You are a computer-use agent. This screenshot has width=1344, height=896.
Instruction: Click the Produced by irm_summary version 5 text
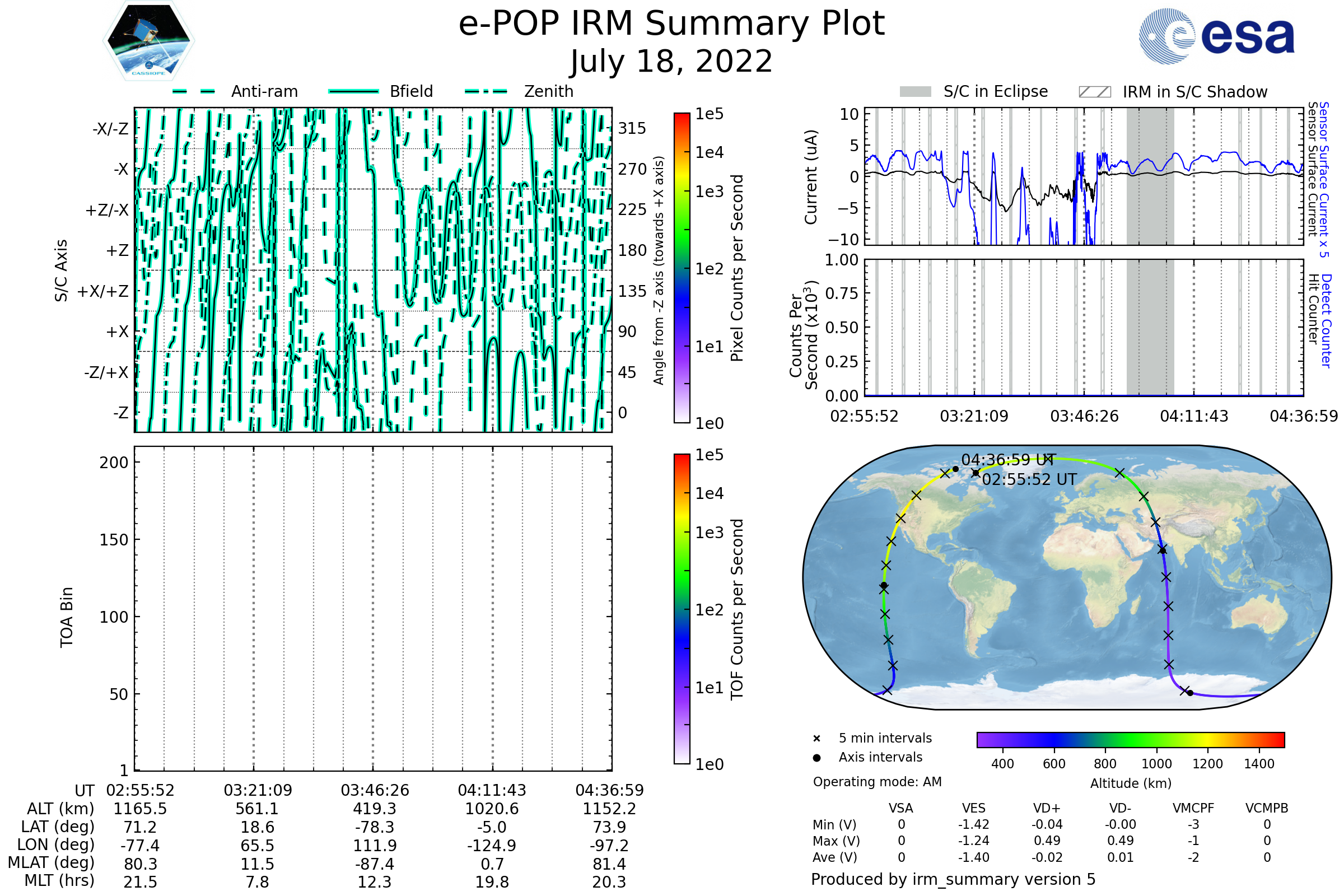pos(953,879)
